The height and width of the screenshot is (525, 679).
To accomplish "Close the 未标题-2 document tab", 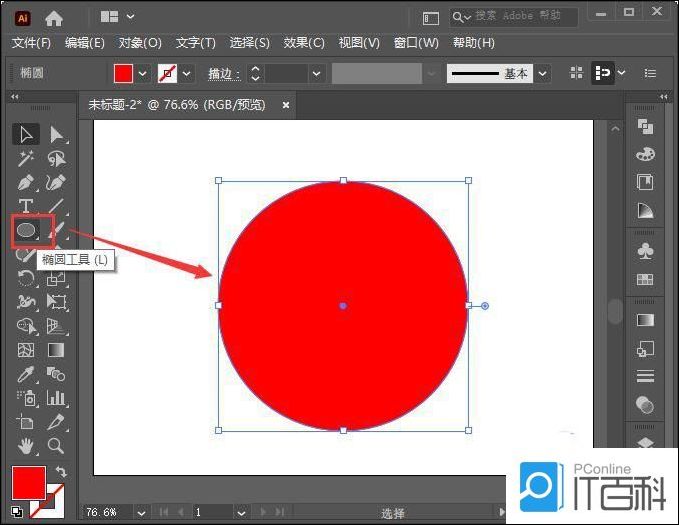I will (x=286, y=105).
